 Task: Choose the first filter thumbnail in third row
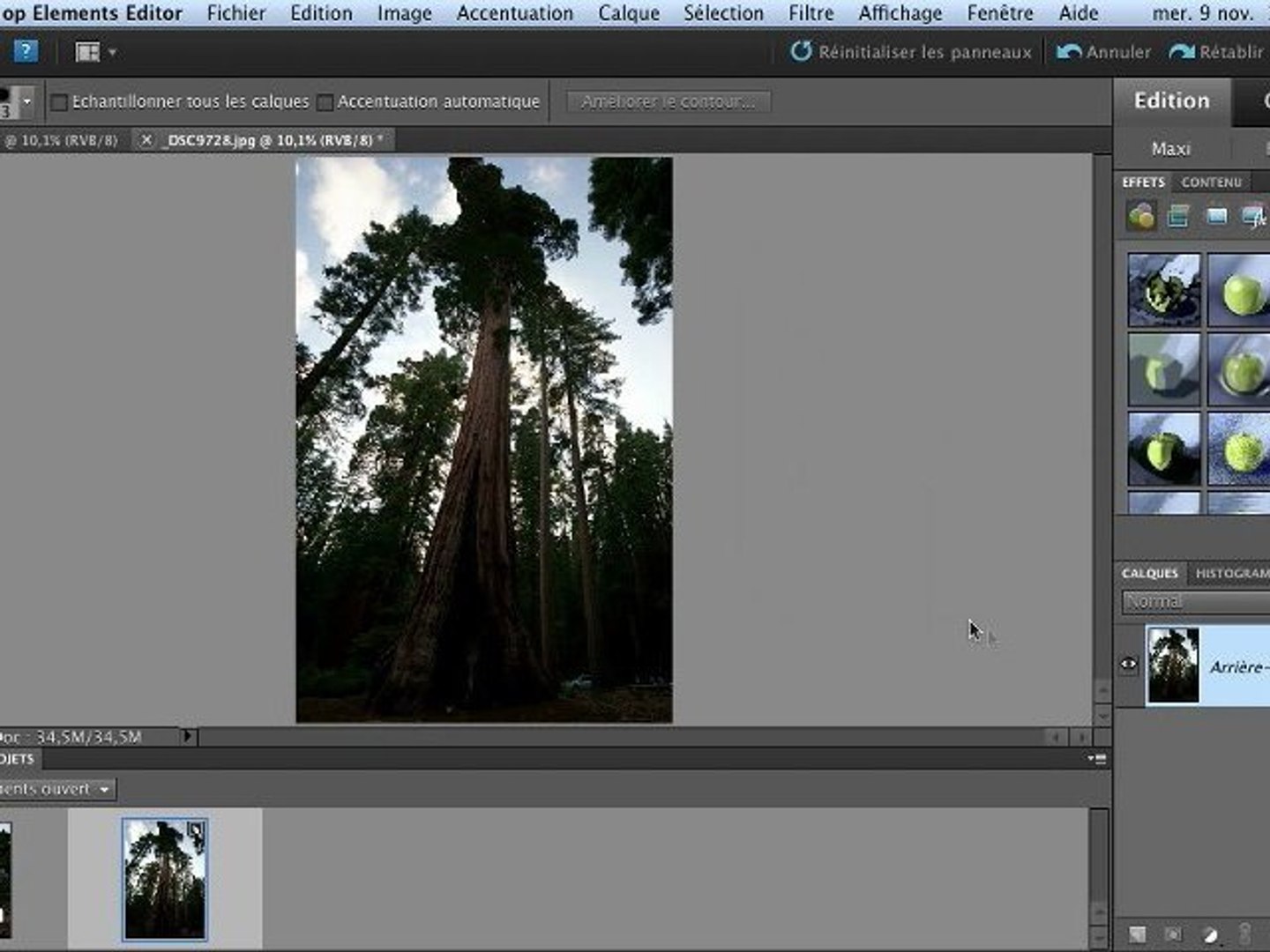pos(1163,450)
